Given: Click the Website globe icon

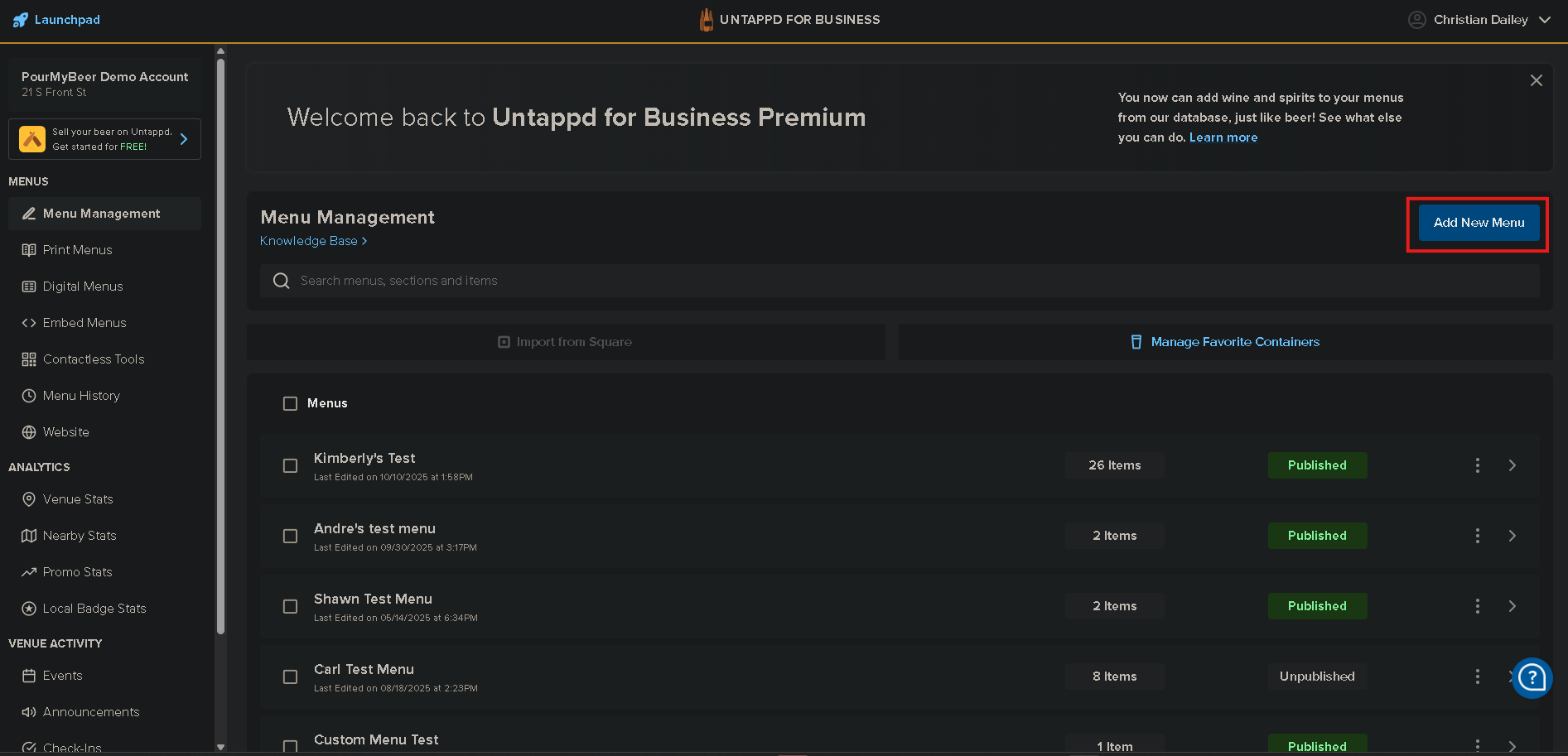Looking at the screenshot, I should coord(29,432).
